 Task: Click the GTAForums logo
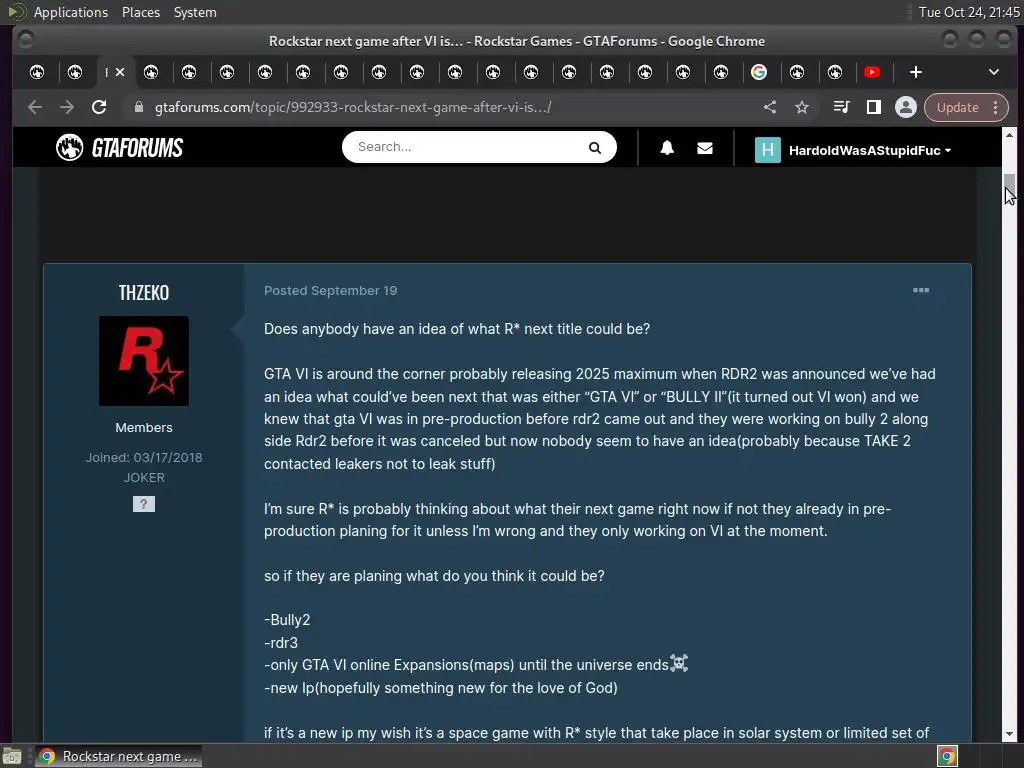(x=120, y=148)
